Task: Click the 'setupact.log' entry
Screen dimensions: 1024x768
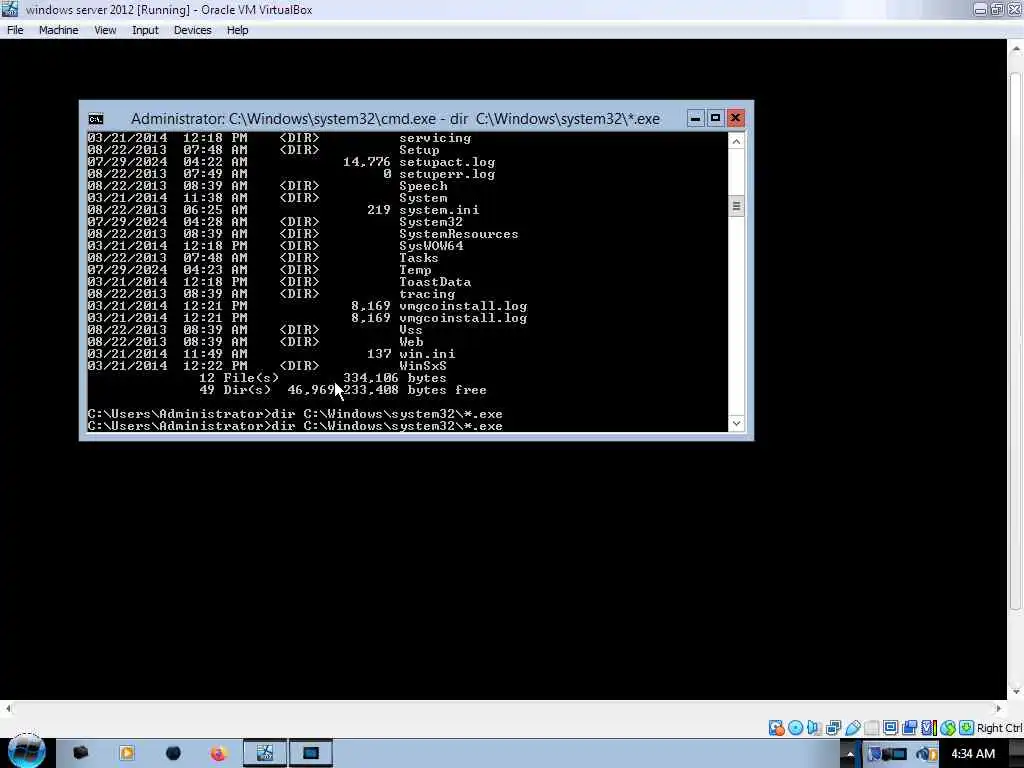Action: coord(447,162)
